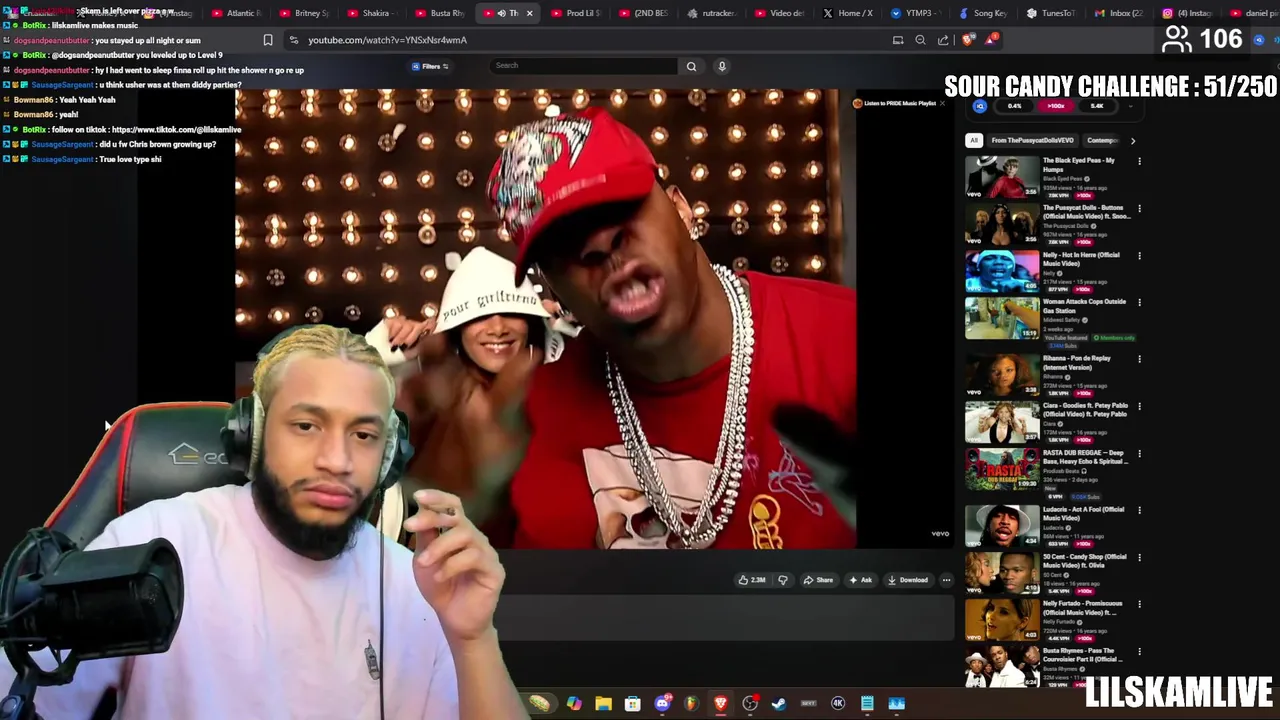Open menu for Nelly Hot In Herre

click(1139, 255)
